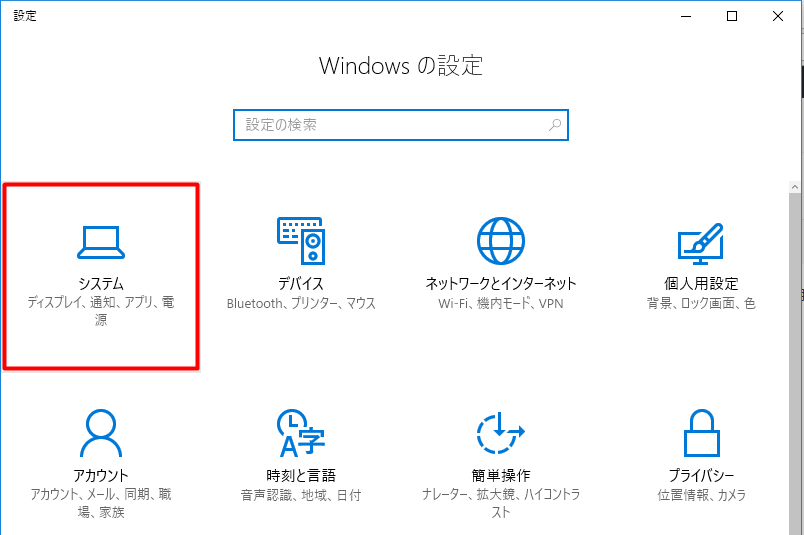Click the scrollbar up arrow
This screenshot has width=804, height=535.
click(795, 187)
